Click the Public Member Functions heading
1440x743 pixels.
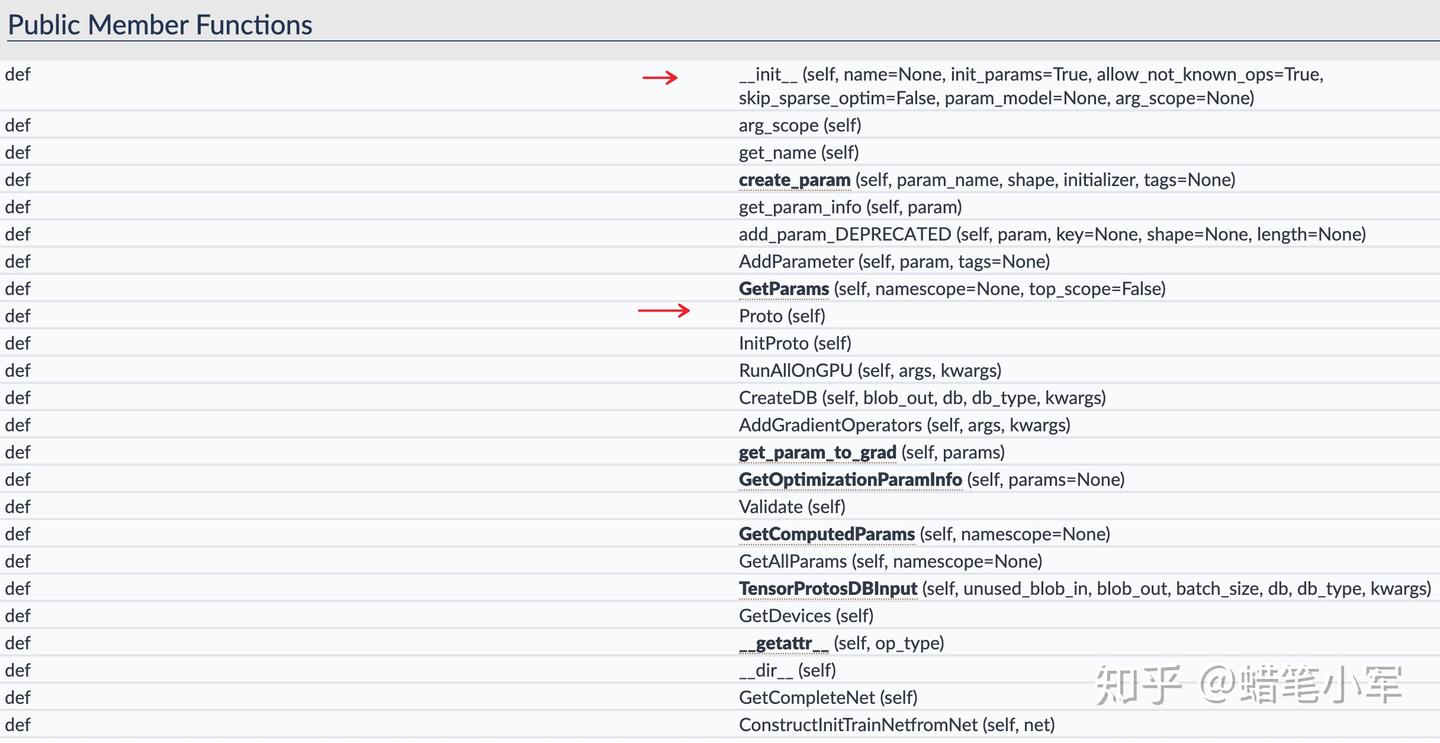click(160, 25)
